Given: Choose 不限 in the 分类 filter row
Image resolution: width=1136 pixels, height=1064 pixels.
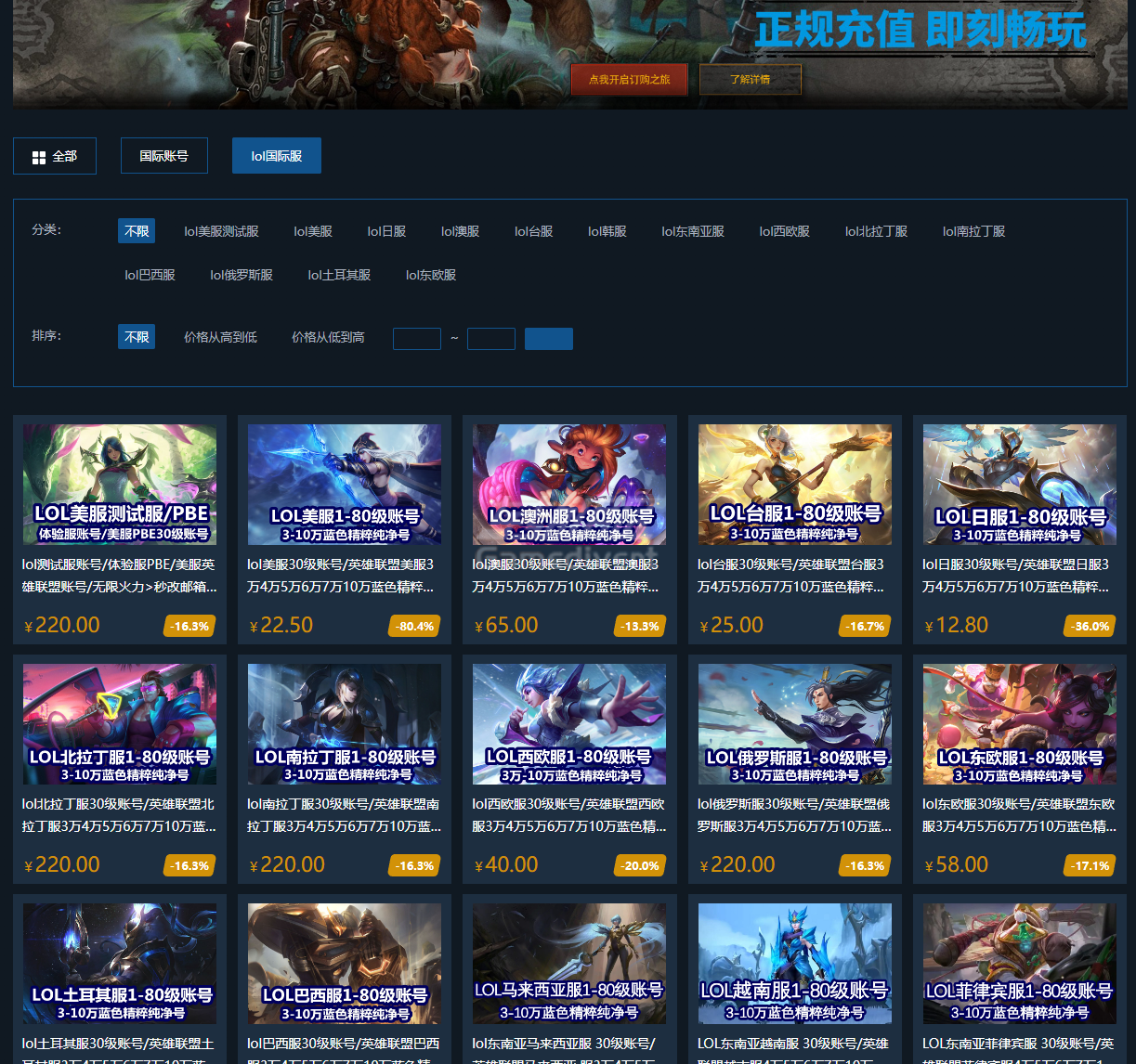Looking at the screenshot, I should point(137,231).
